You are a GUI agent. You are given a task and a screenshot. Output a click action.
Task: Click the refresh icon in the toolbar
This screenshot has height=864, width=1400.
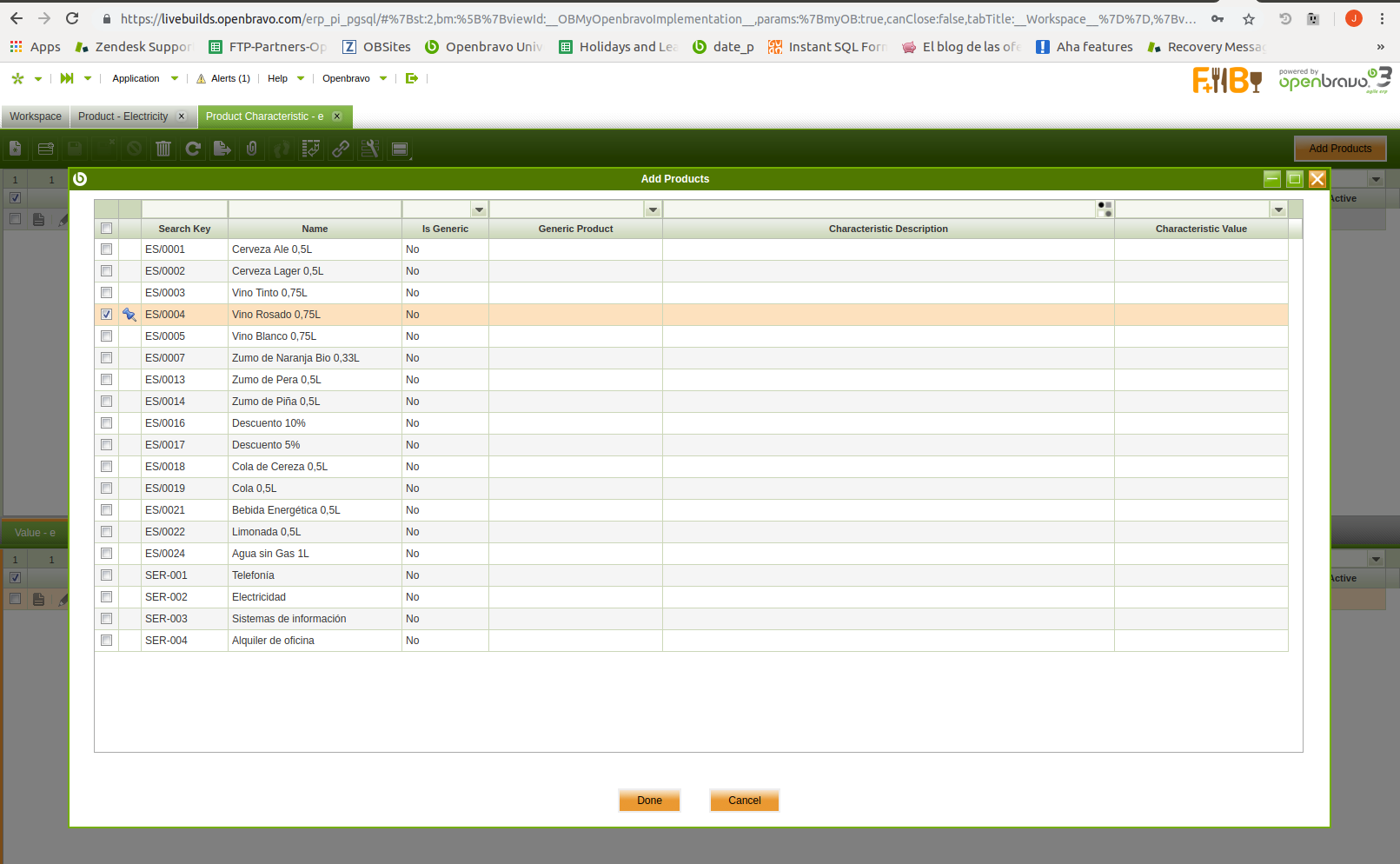tap(193, 149)
